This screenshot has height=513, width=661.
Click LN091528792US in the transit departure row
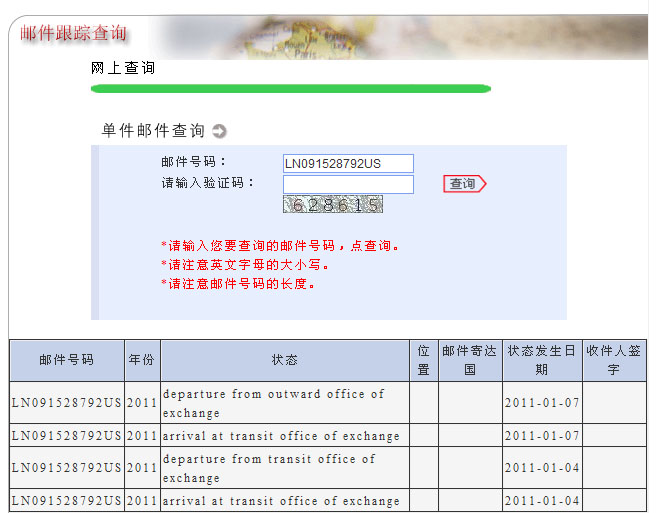click(67, 468)
